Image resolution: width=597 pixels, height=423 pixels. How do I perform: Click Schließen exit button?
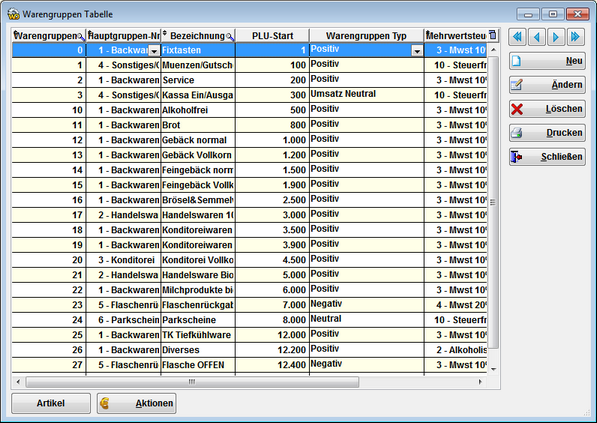[547, 157]
